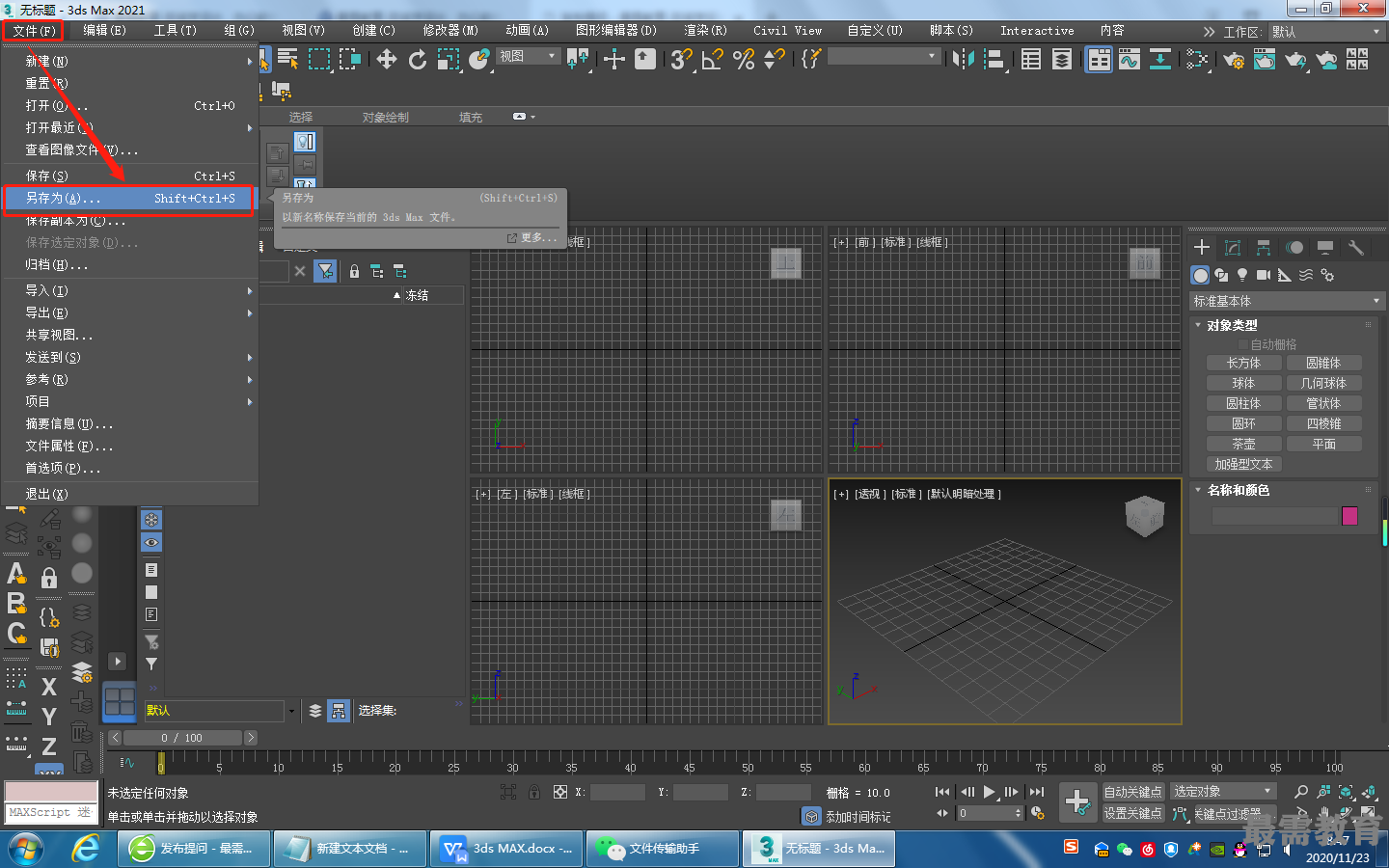Image resolution: width=1389 pixels, height=868 pixels.
Task: Choose 保存 in File menu
Action: [129, 176]
